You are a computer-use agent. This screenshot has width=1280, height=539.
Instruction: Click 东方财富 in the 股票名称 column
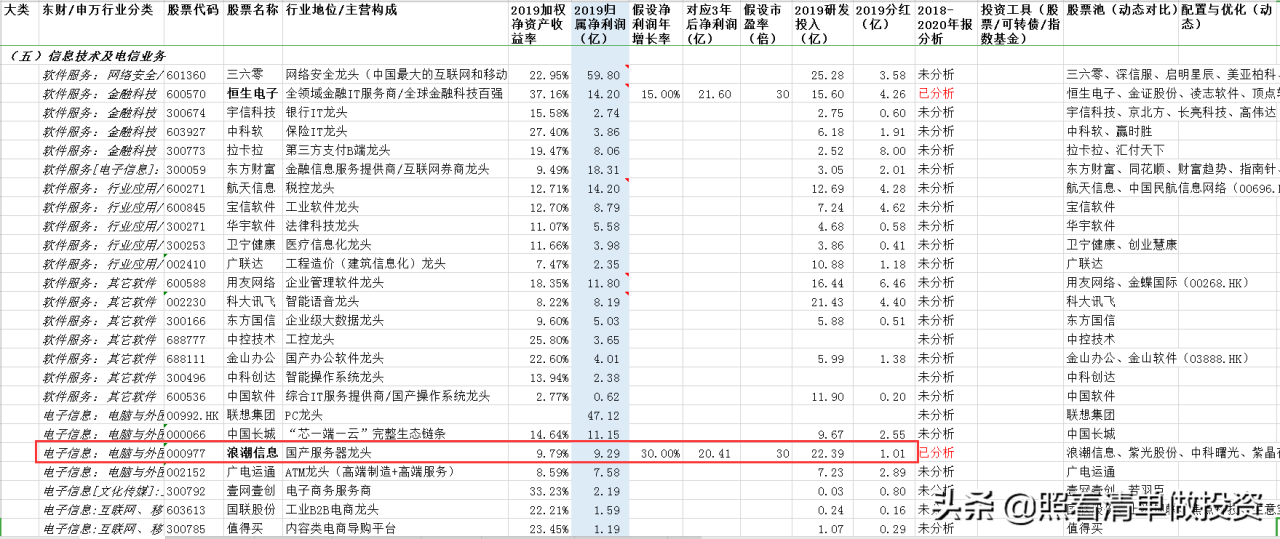click(252, 169)
